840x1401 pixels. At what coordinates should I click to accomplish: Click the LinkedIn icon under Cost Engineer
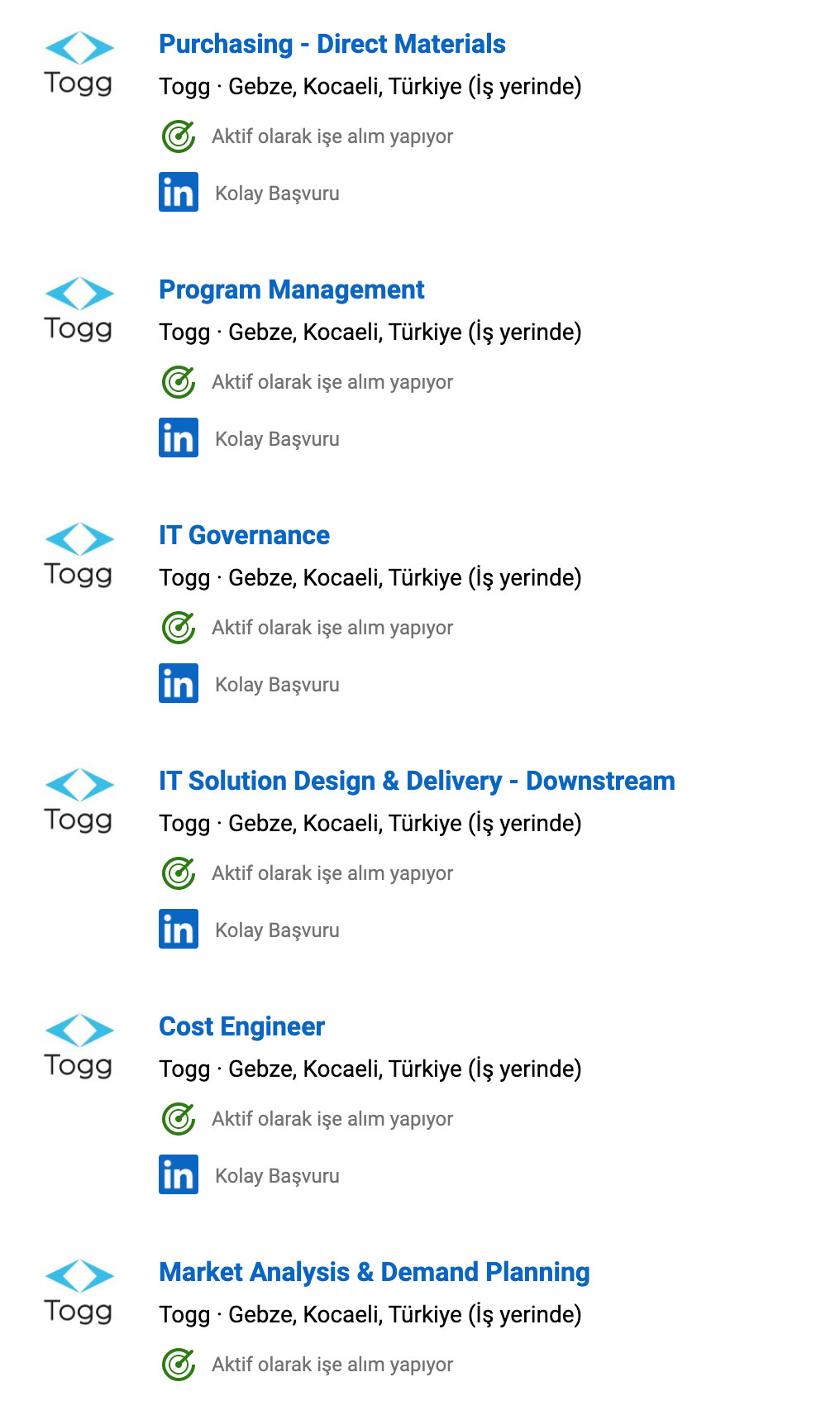point(179,1174)
